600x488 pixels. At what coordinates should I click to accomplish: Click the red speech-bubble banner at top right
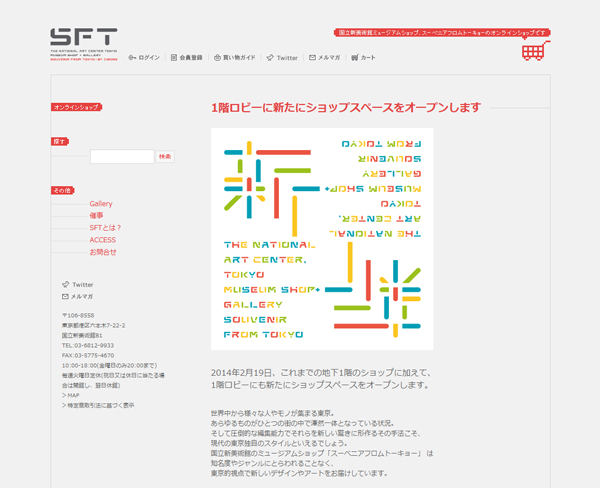pyautogui.click(x=442, y=33)
